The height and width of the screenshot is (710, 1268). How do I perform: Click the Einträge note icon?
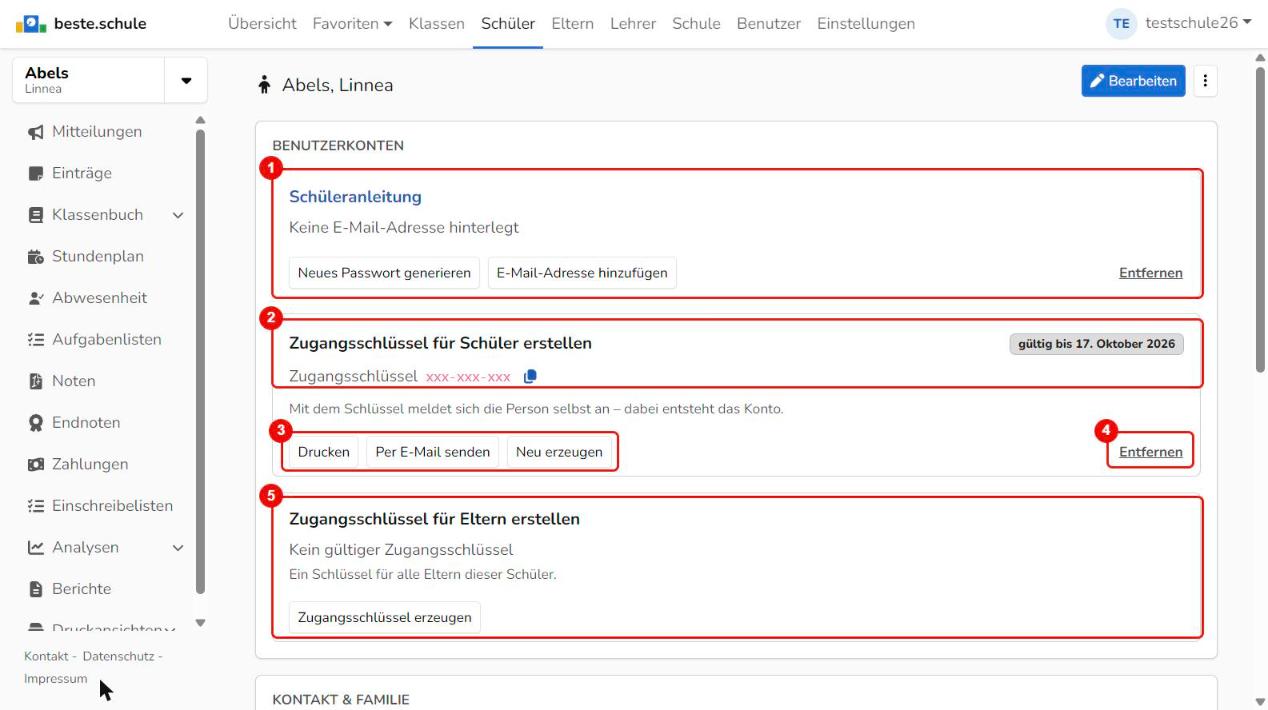34,173
